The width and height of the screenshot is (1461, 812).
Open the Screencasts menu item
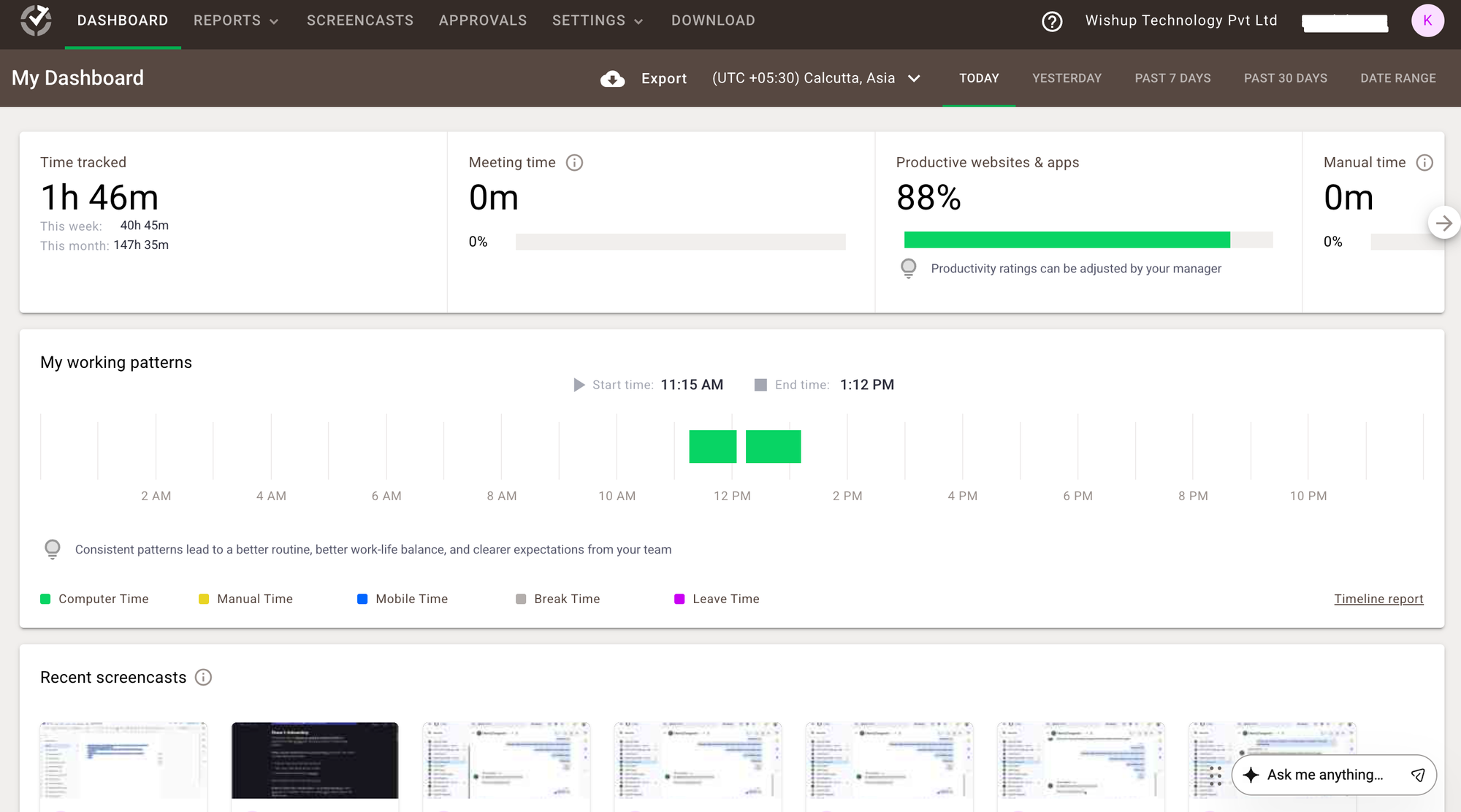tap(360, 20)
